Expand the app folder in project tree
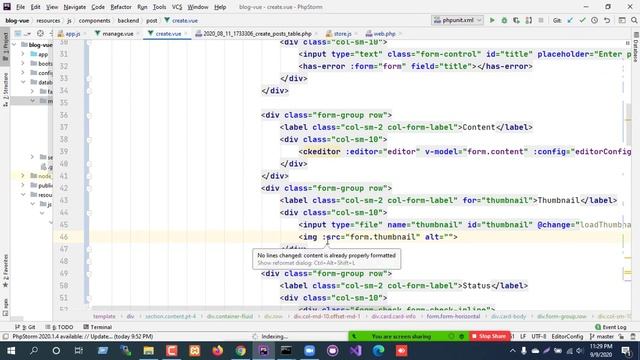This screenshot has height=360, width=640. coord(23,54)
